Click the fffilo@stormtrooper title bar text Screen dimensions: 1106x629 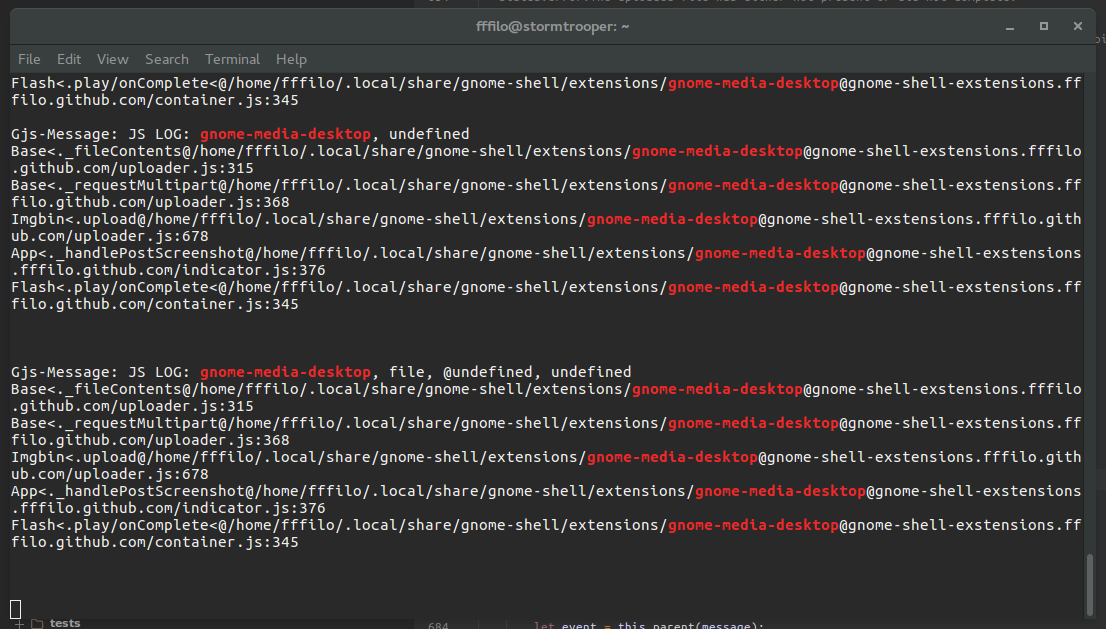tap(552, 27)
